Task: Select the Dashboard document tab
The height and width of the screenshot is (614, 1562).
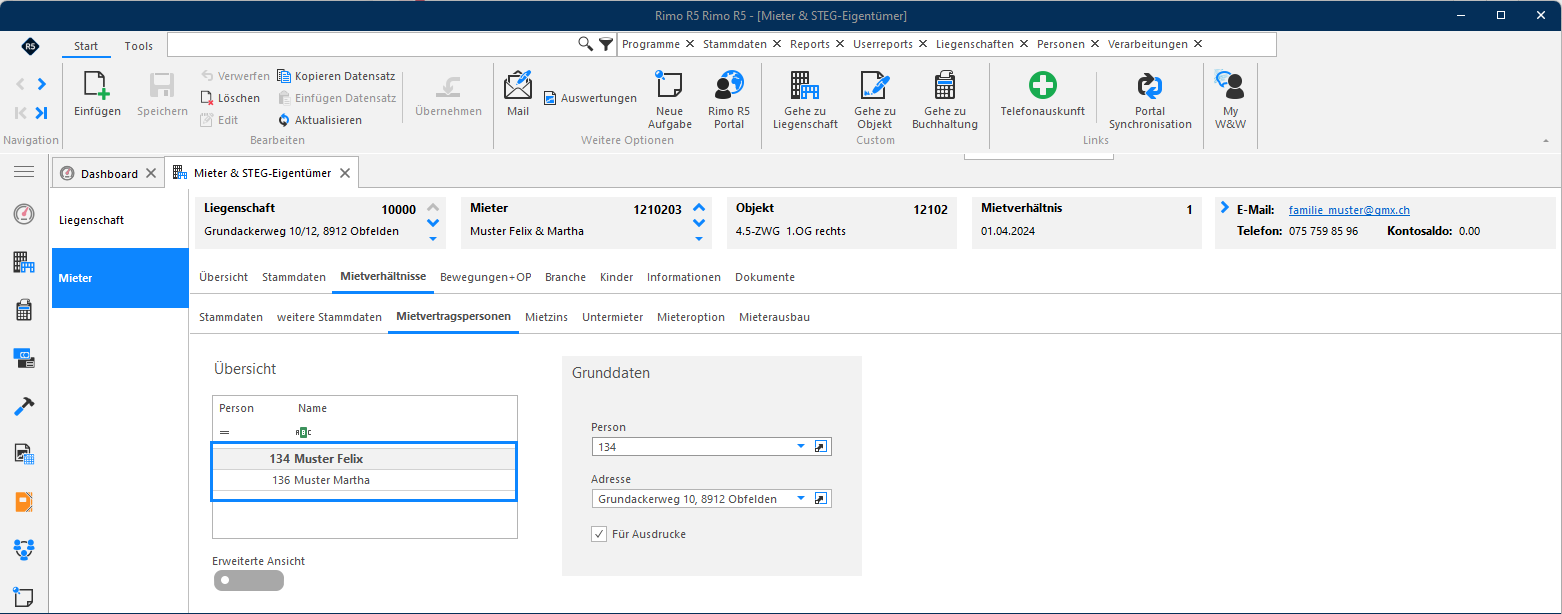Action: click(x=109, y=174)
